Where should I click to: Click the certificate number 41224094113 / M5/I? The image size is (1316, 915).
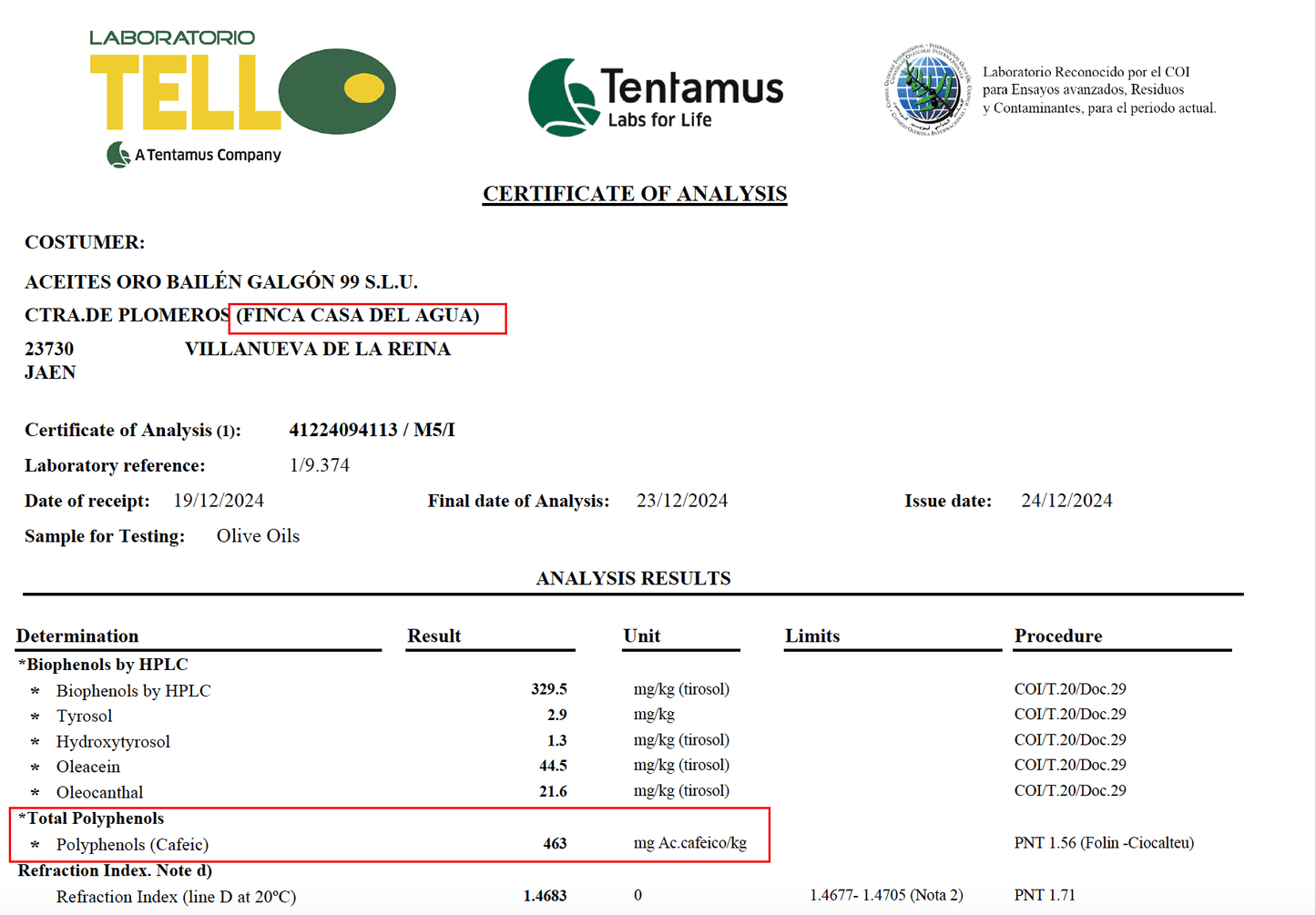[372, 430]
